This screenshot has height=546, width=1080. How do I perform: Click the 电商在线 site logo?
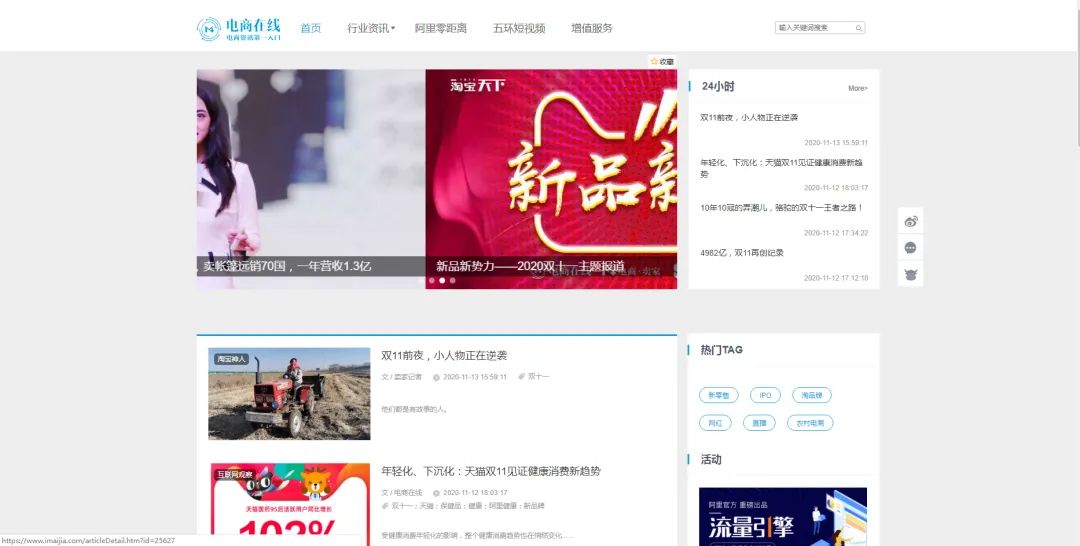click(x=239, y=28)
